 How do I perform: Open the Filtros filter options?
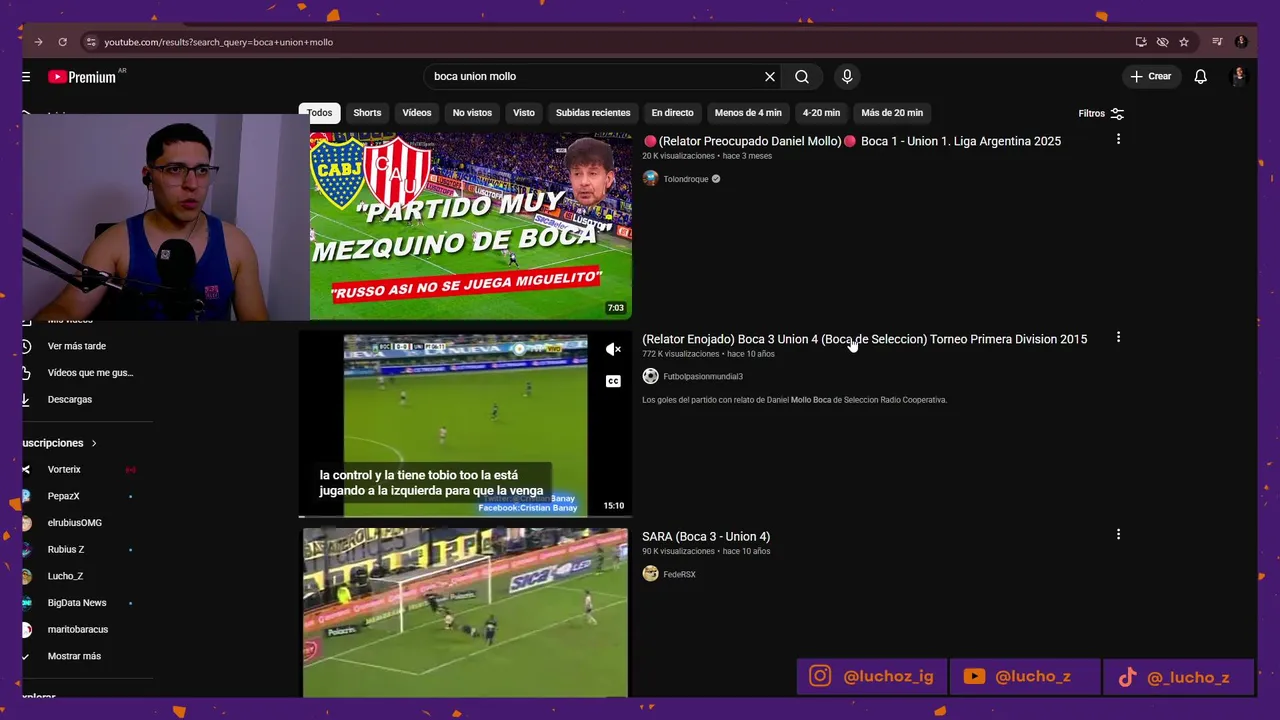coord(1101,113)
